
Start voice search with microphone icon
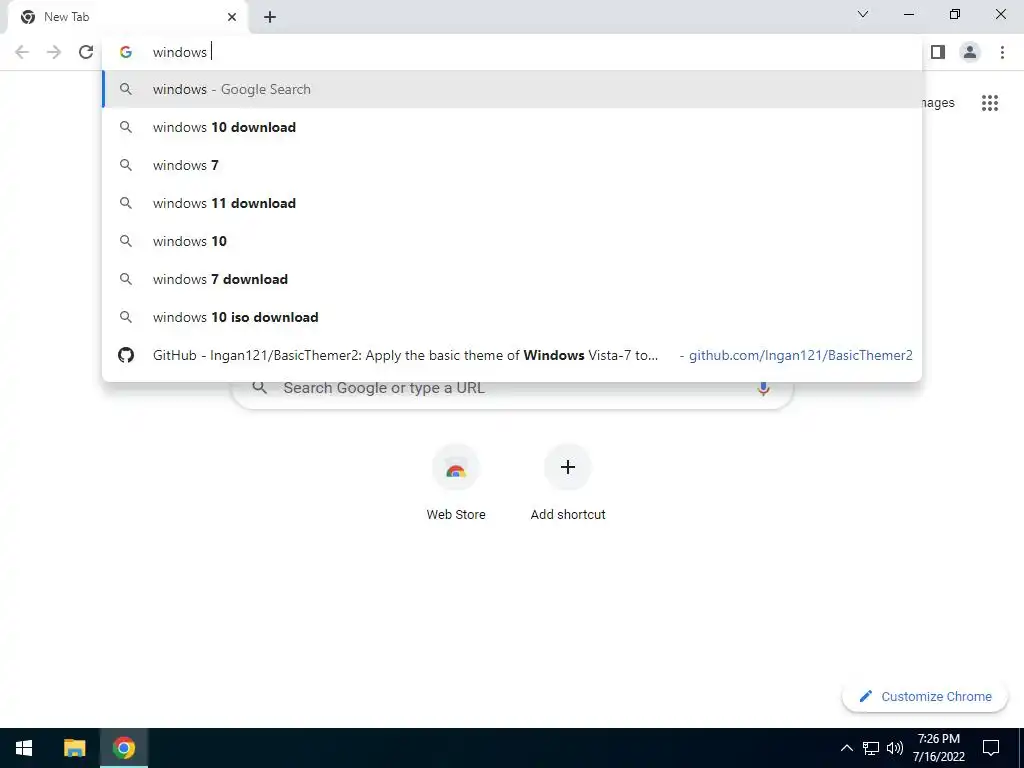click(x=763, y=389)
